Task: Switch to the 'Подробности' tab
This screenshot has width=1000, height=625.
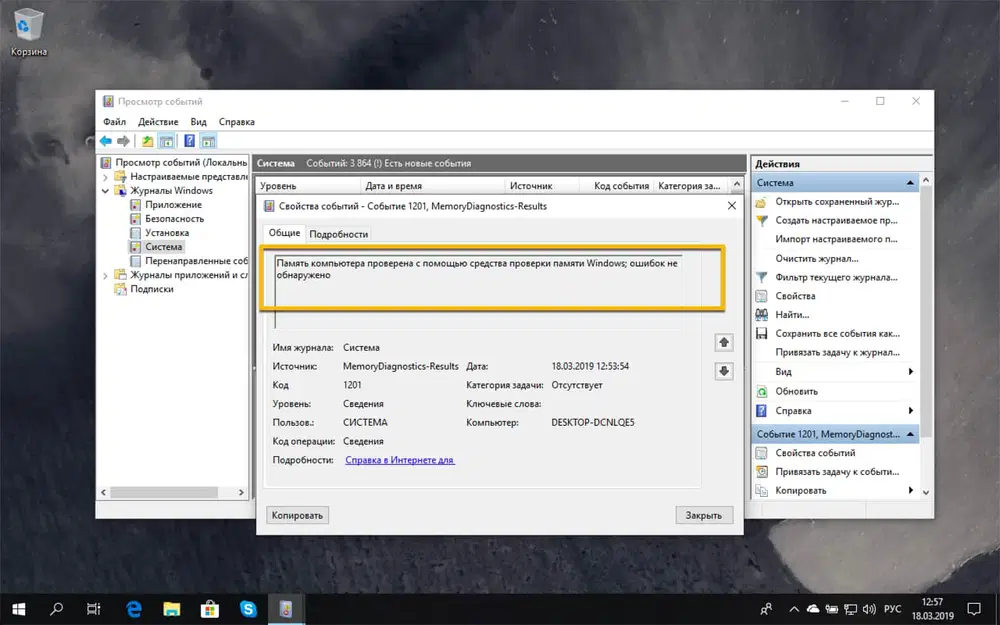Action: point(338,234)
